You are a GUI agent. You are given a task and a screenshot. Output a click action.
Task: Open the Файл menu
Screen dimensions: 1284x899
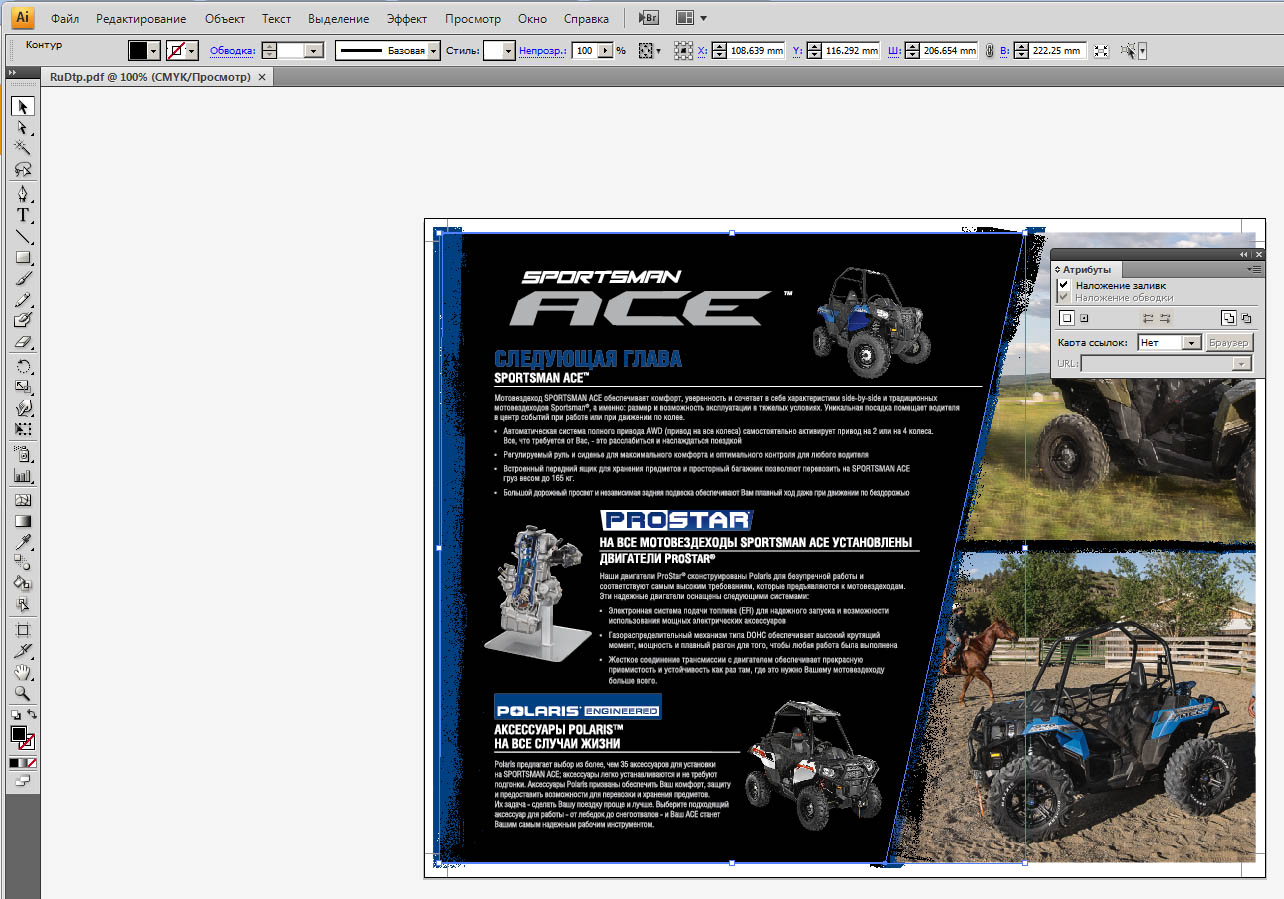pos(65,19)
